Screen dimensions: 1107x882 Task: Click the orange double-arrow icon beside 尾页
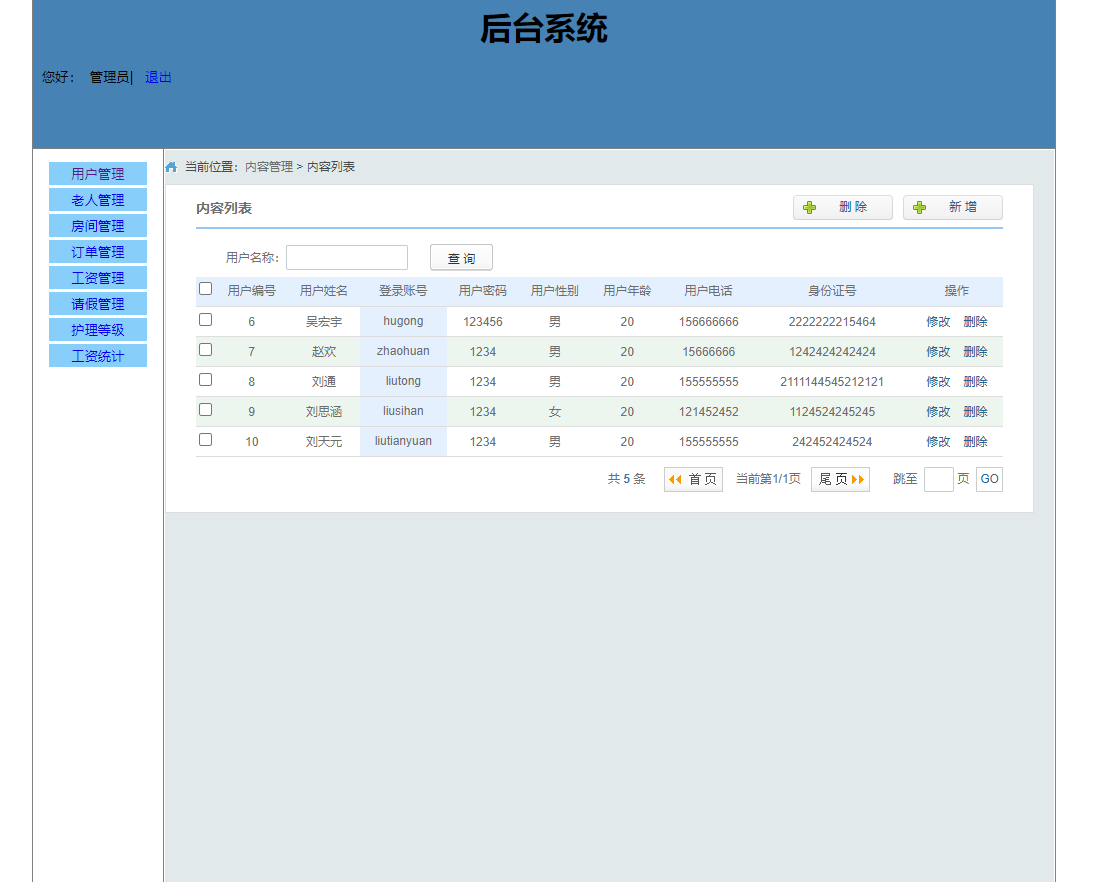(x=860, y=479)
